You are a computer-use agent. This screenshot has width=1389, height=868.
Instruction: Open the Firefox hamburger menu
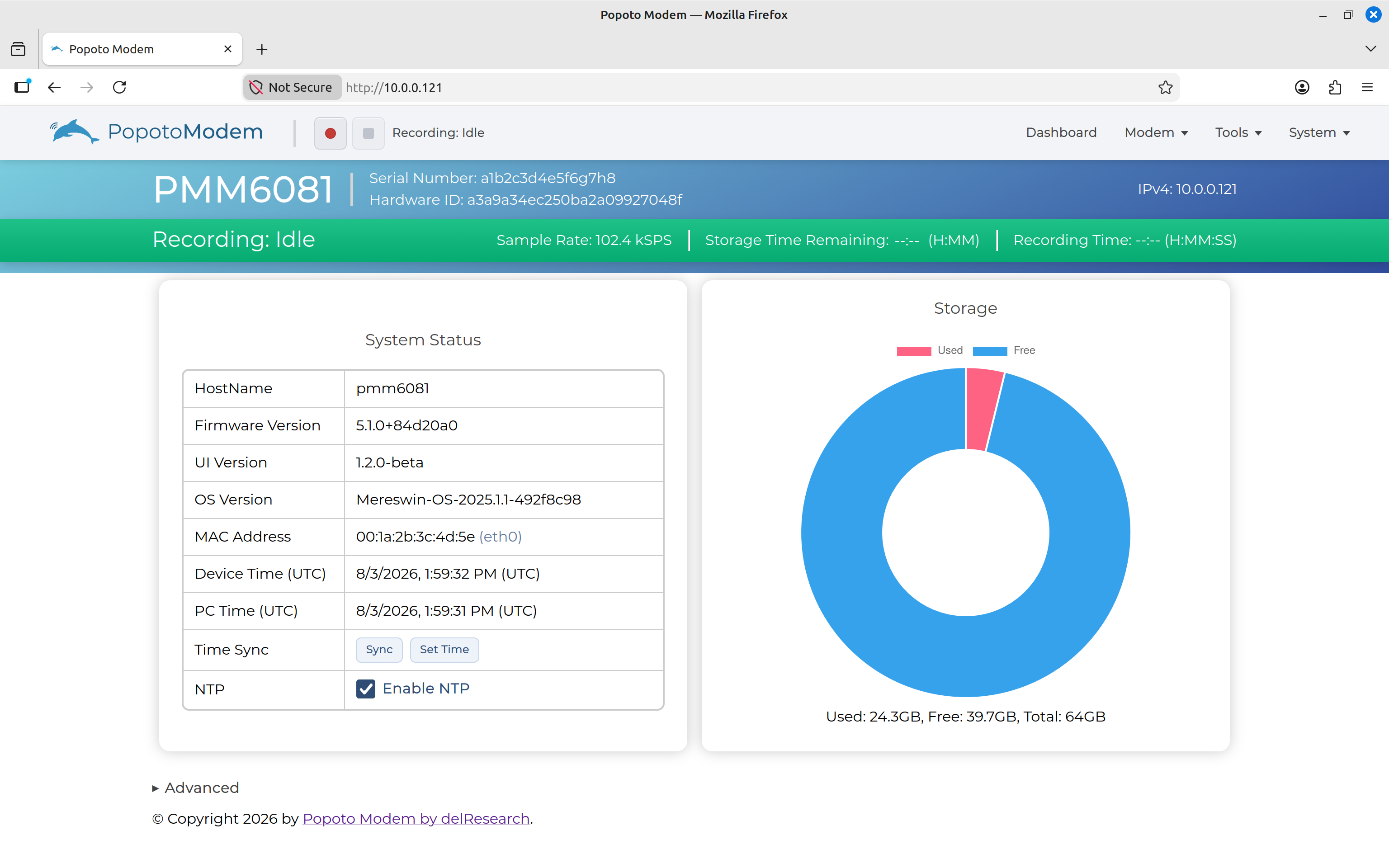[1367, 87]
